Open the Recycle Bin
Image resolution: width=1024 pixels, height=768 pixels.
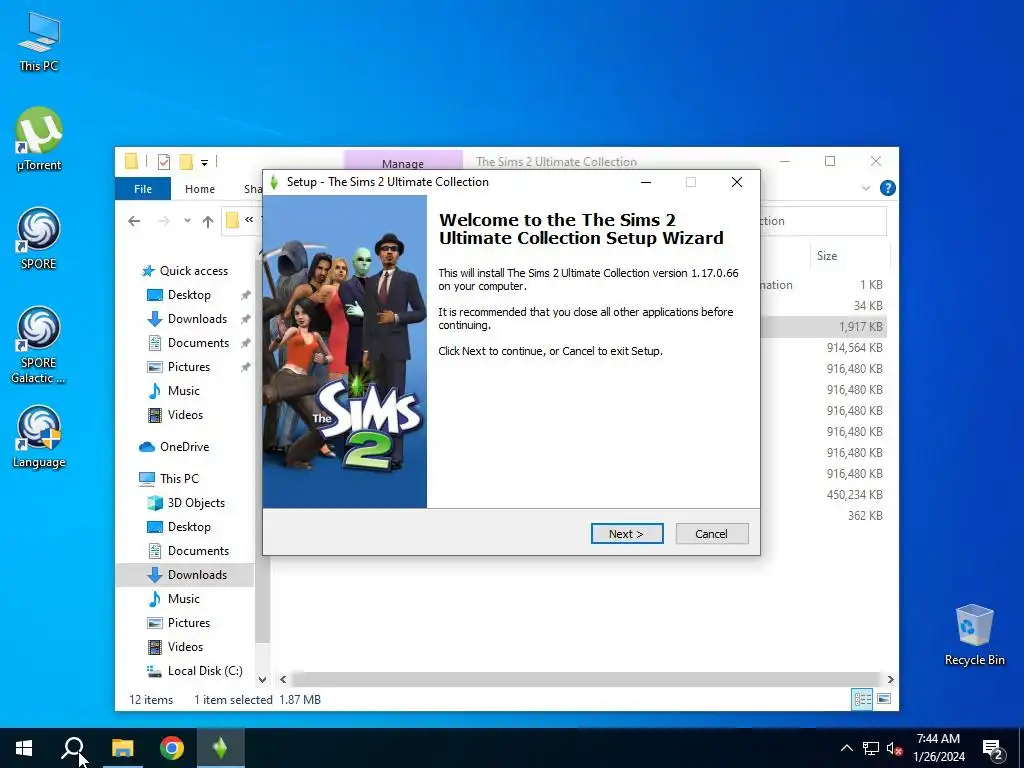(974, 635)
